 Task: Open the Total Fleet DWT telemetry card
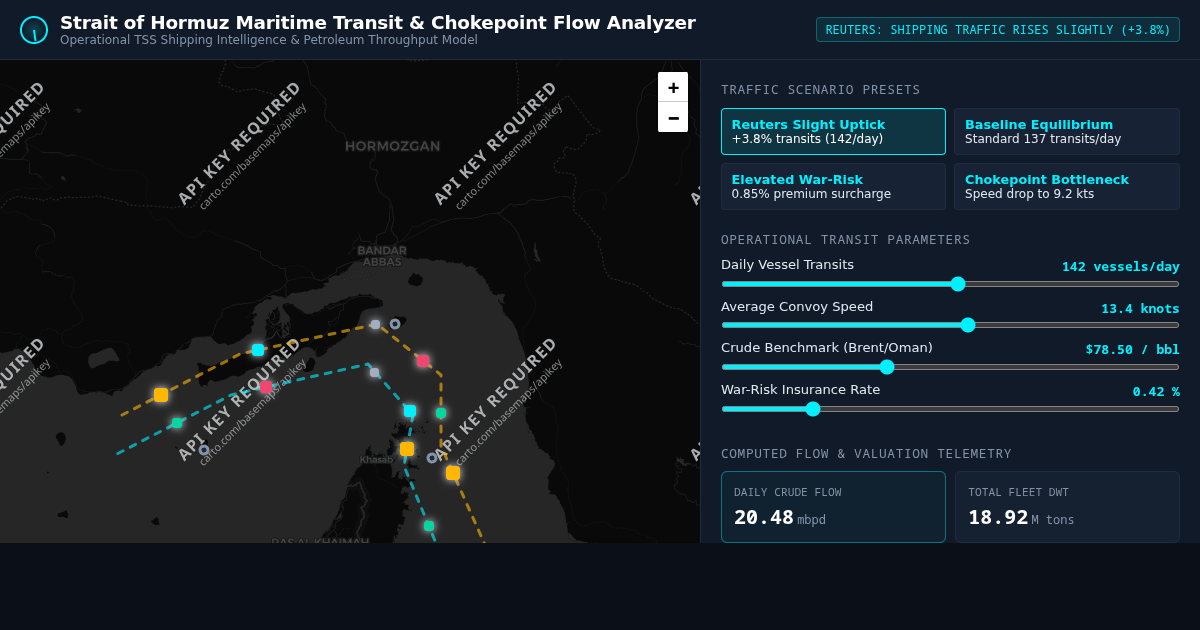[1067, 507]
